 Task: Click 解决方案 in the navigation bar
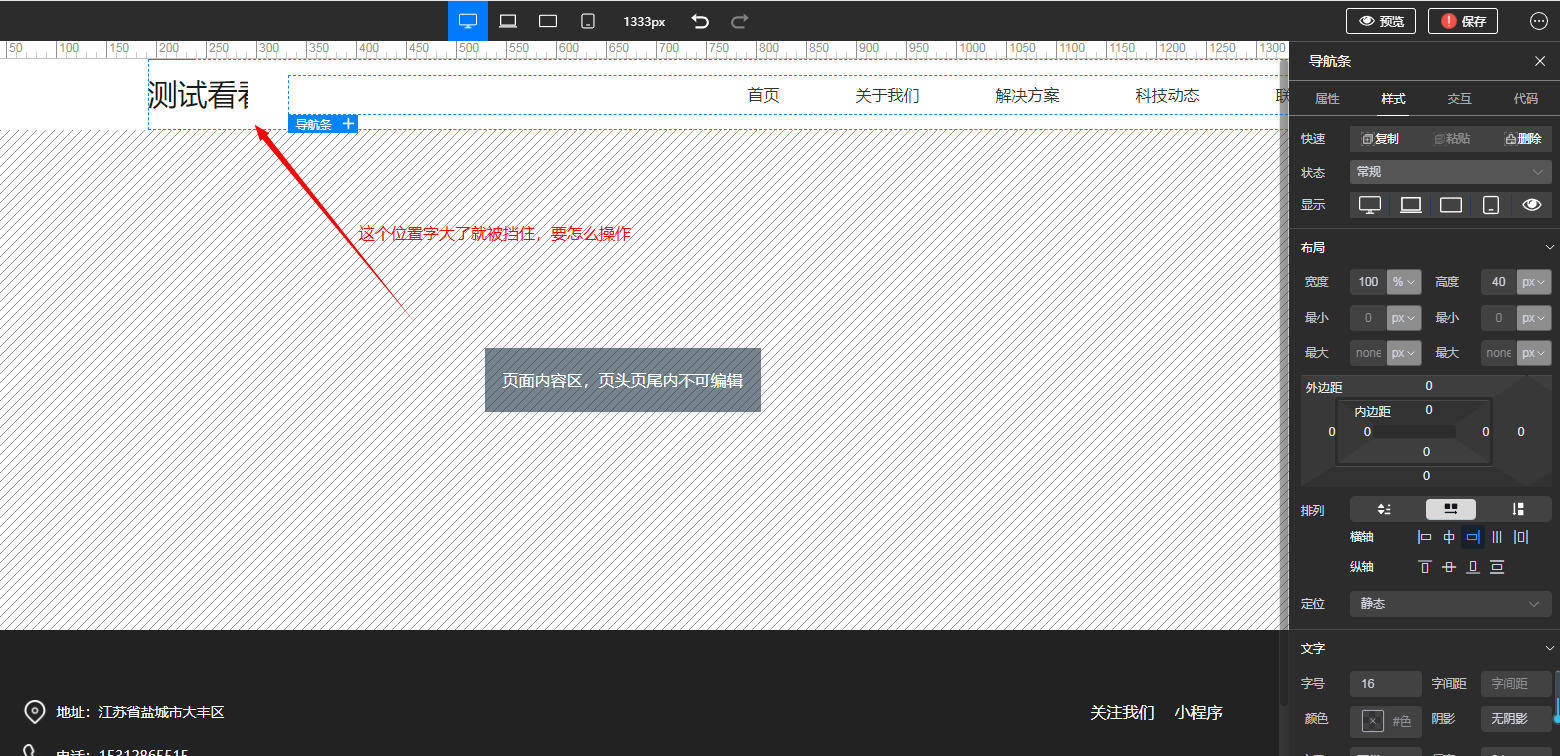pos(1027,96)
